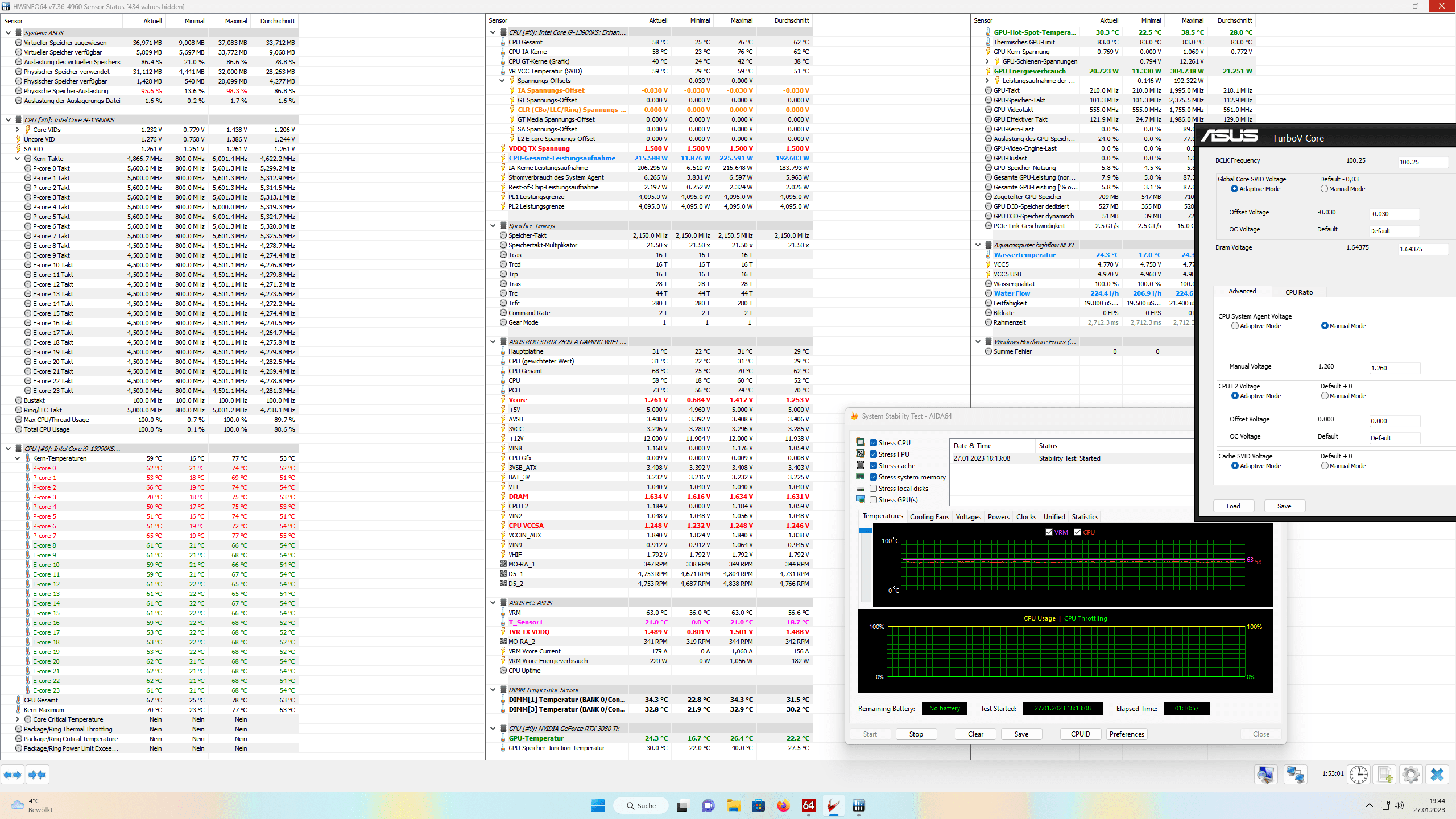Collapse the Aquacomputer highflow NEXT group
The width and height of the screenshot is (1456, 819).
tap(978, 245)
